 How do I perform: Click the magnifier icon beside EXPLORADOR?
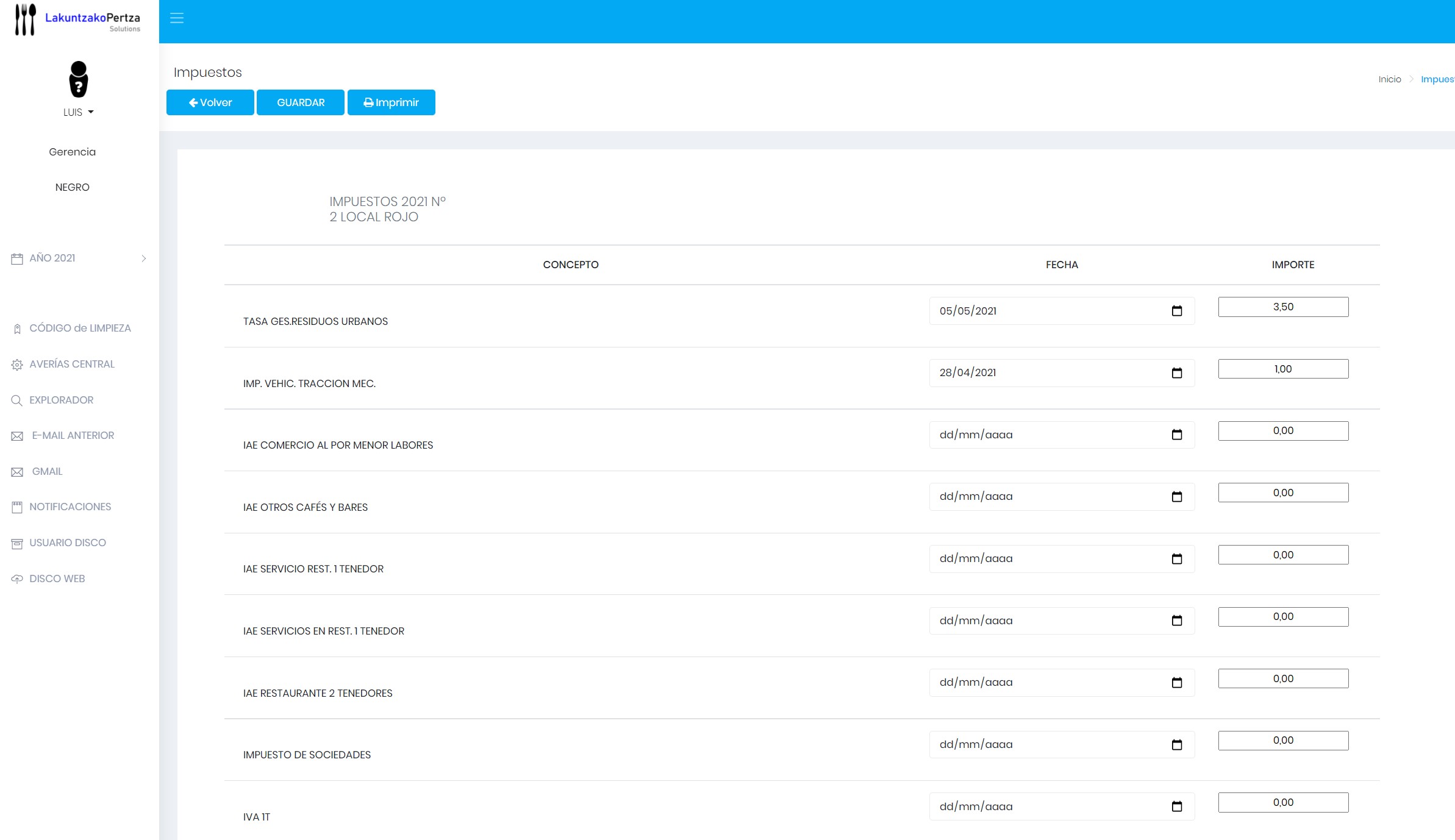point(17,400)
